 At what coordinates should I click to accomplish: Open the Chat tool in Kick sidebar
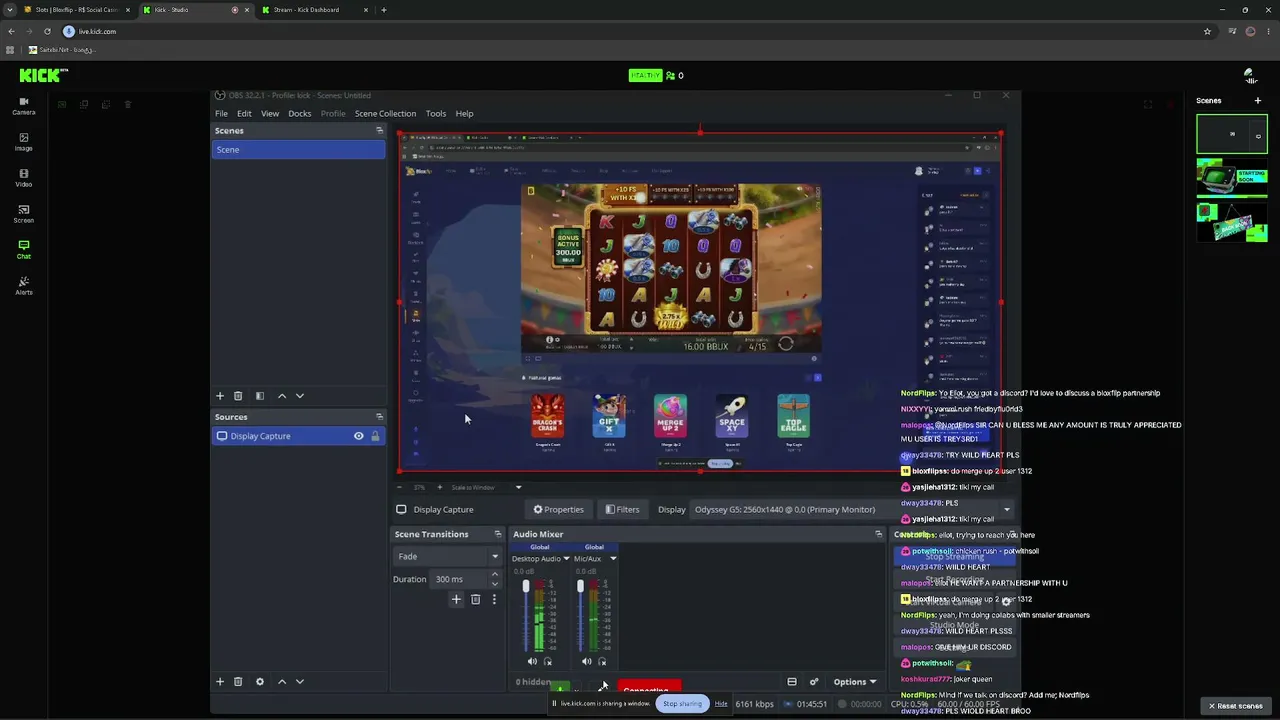point(24,249)
